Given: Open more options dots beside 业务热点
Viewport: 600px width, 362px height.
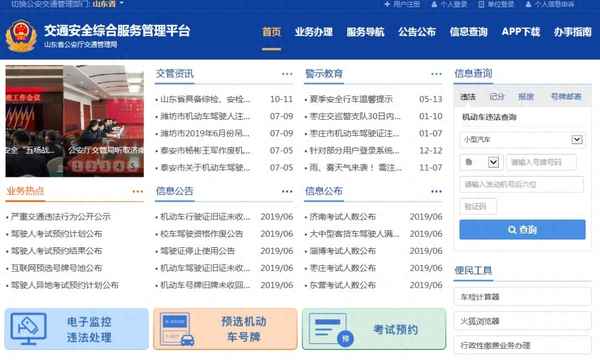Looking at the screenshot, I should pos(138,191).
